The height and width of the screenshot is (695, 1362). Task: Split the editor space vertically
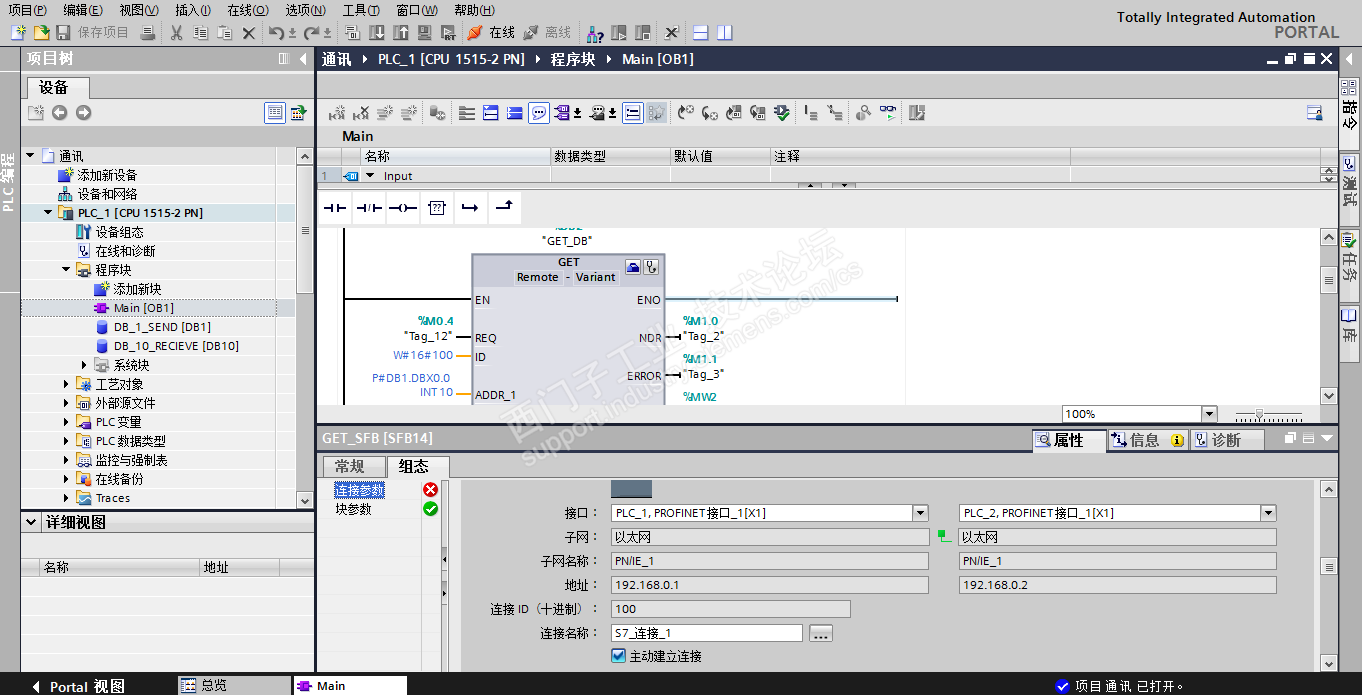(x=724, y=33)
